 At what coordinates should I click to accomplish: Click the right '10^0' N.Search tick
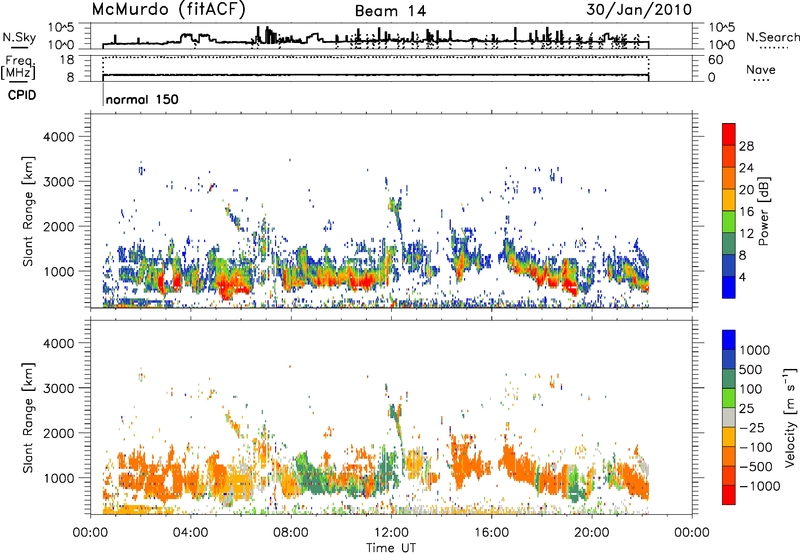(722, 45)
